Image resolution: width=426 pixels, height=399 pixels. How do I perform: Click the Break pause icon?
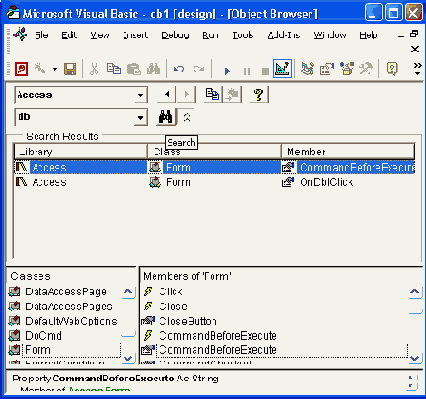247,71
